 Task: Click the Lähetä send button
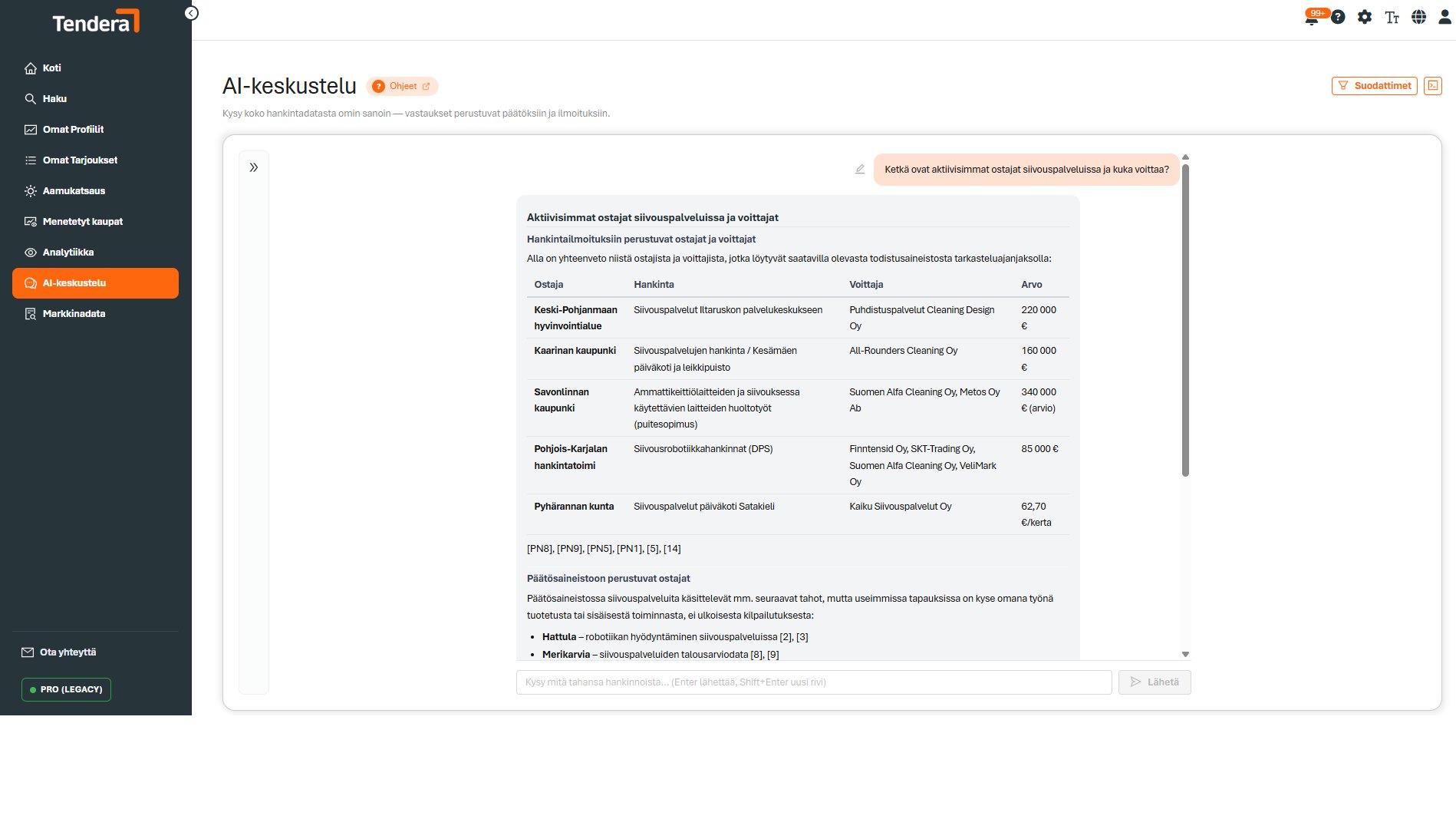tap(1155, 682)
